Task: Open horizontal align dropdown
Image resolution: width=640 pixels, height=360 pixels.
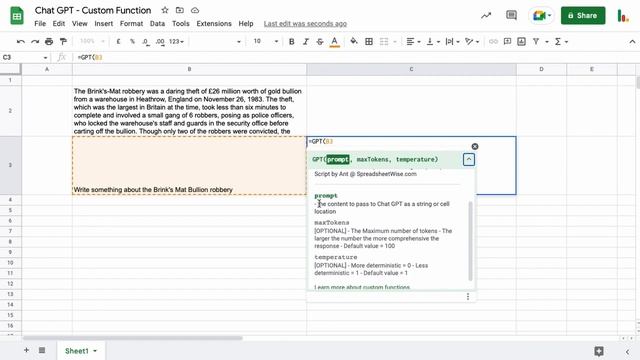Action: pyautogui.click(x=413, y=42)
